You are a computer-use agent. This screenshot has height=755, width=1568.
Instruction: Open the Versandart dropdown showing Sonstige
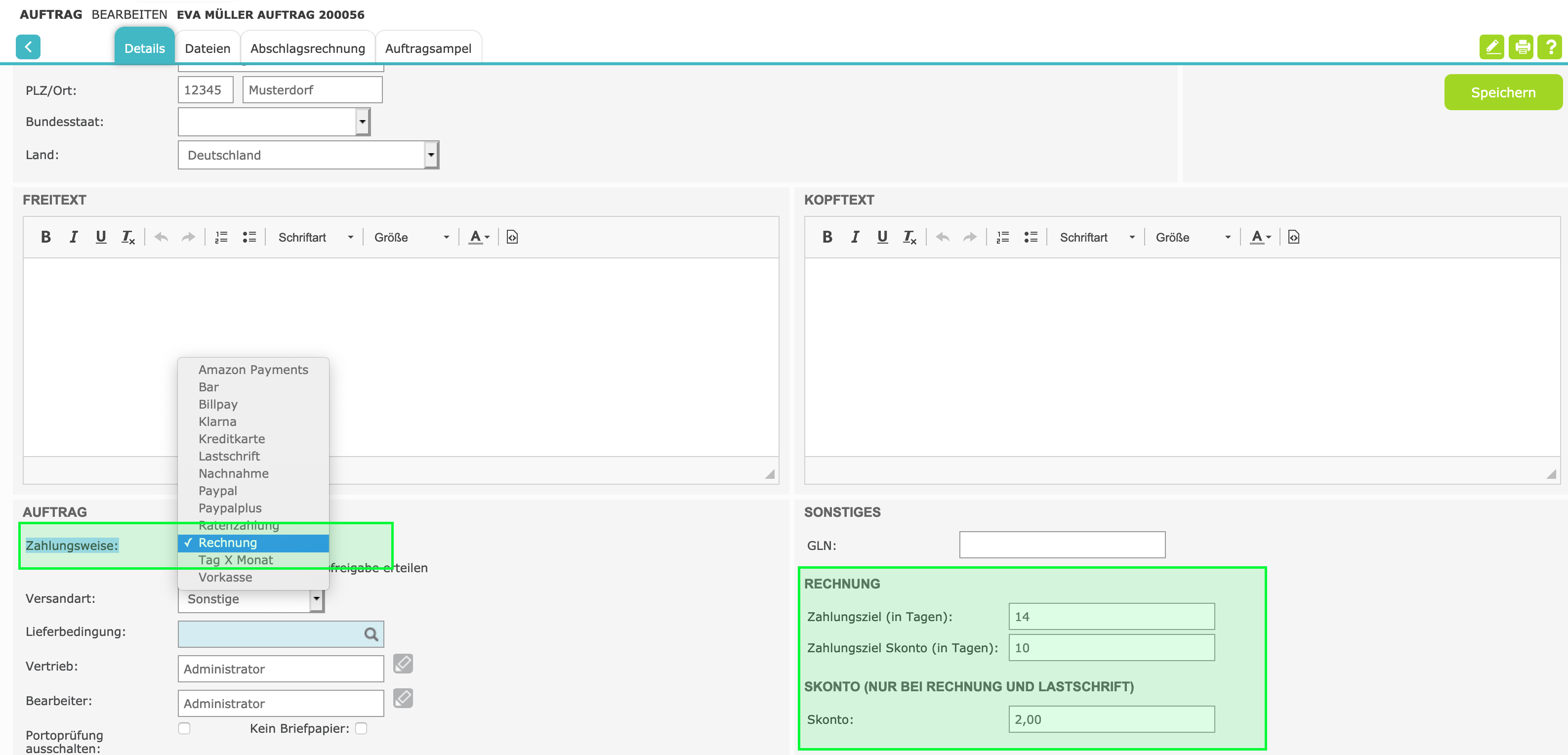click(x=251, y=599)
